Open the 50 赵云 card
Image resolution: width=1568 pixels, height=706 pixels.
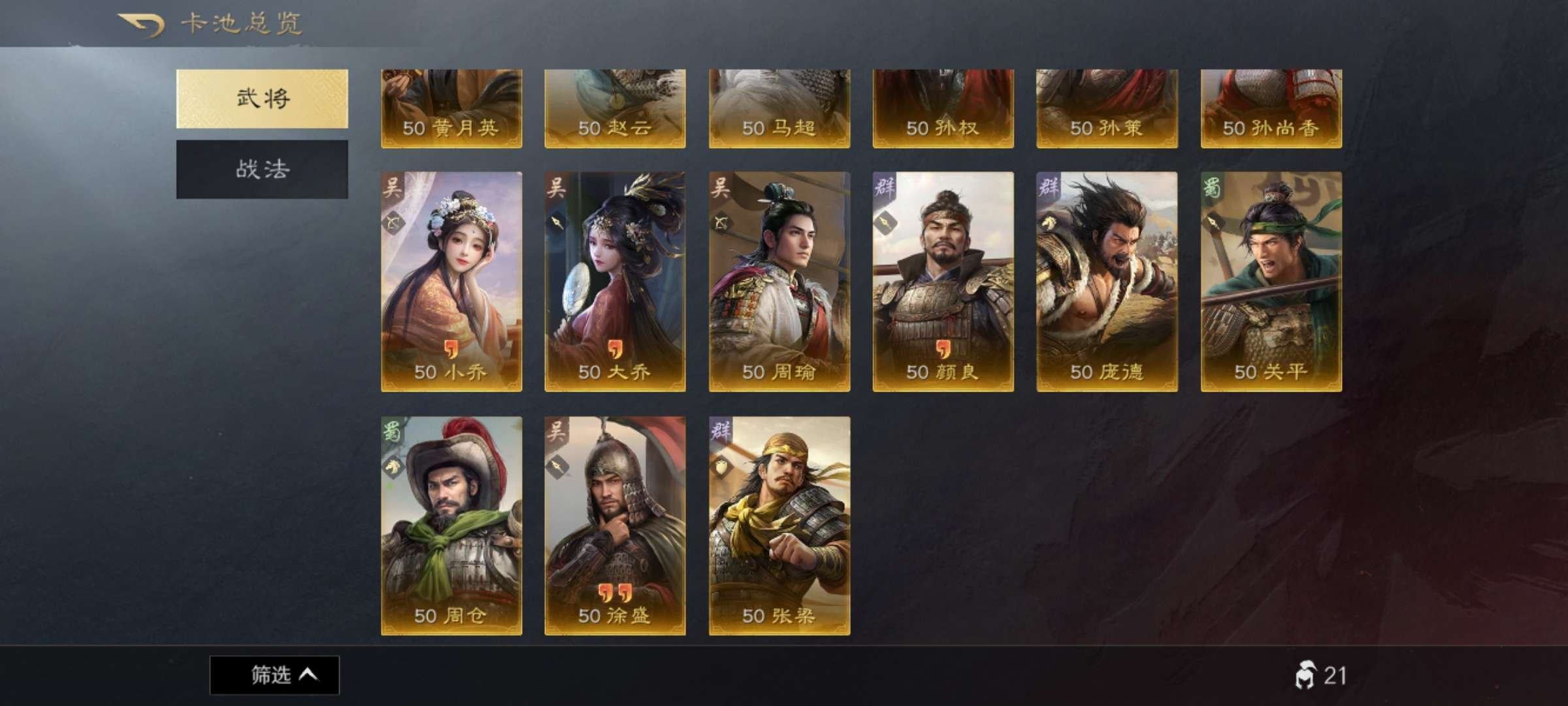615,109
